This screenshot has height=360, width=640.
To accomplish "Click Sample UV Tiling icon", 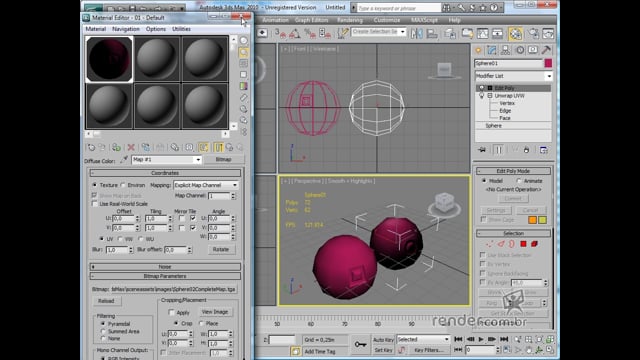I will pos(244,75).
